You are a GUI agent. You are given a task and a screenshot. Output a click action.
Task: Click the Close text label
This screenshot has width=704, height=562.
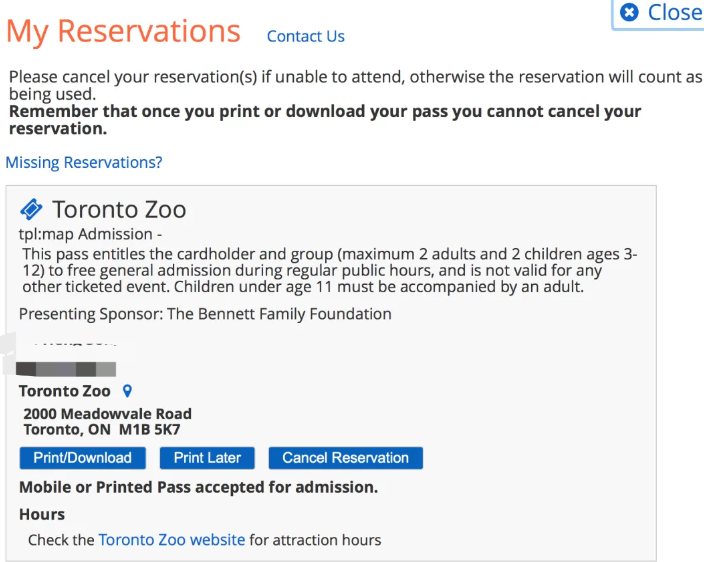(x=674, y=12)
